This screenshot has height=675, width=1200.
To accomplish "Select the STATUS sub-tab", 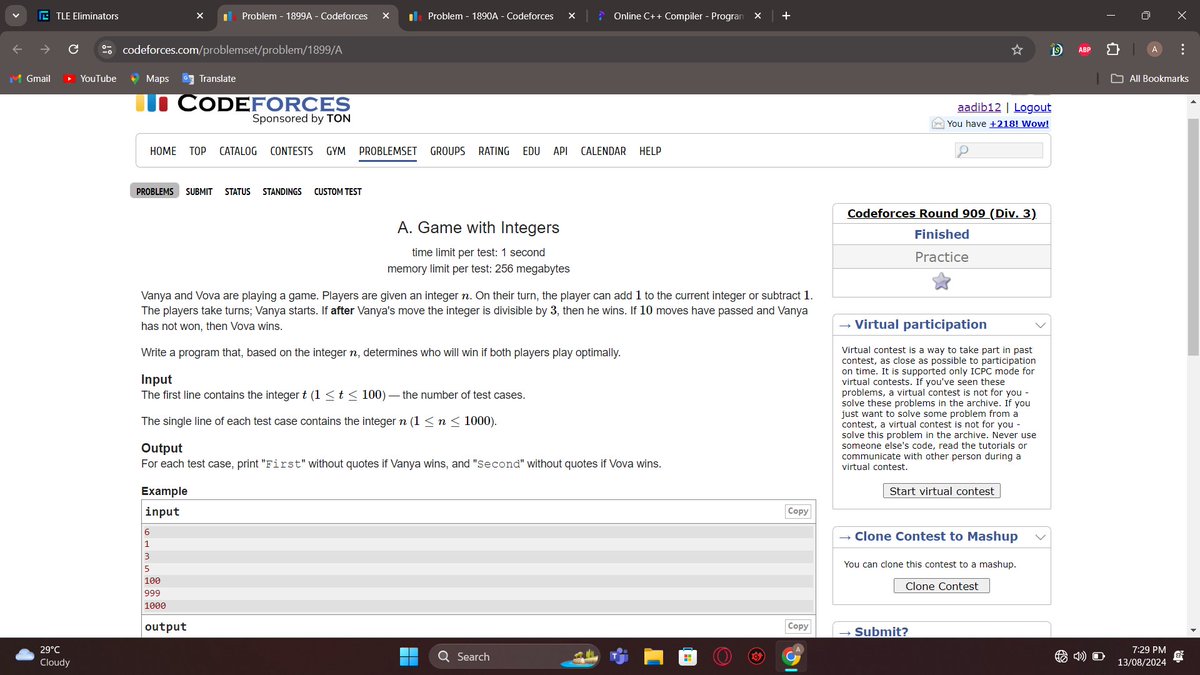I will click(237, 191).
